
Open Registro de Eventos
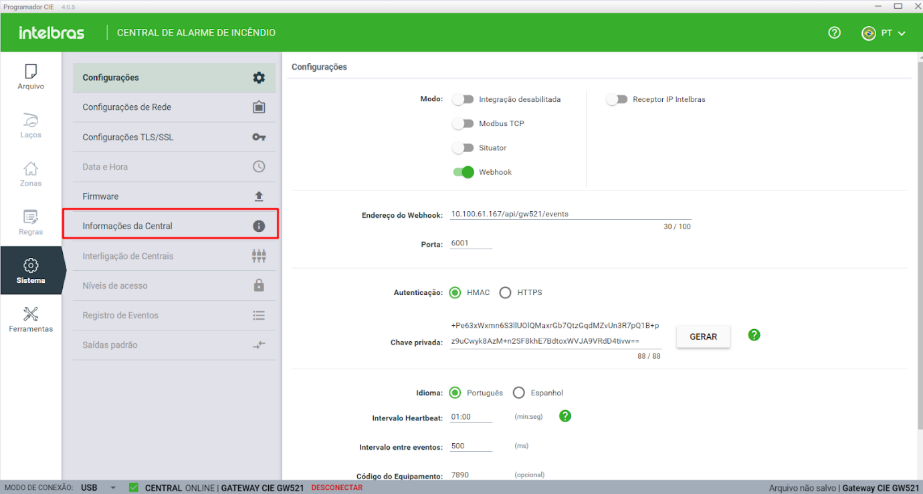174,316
